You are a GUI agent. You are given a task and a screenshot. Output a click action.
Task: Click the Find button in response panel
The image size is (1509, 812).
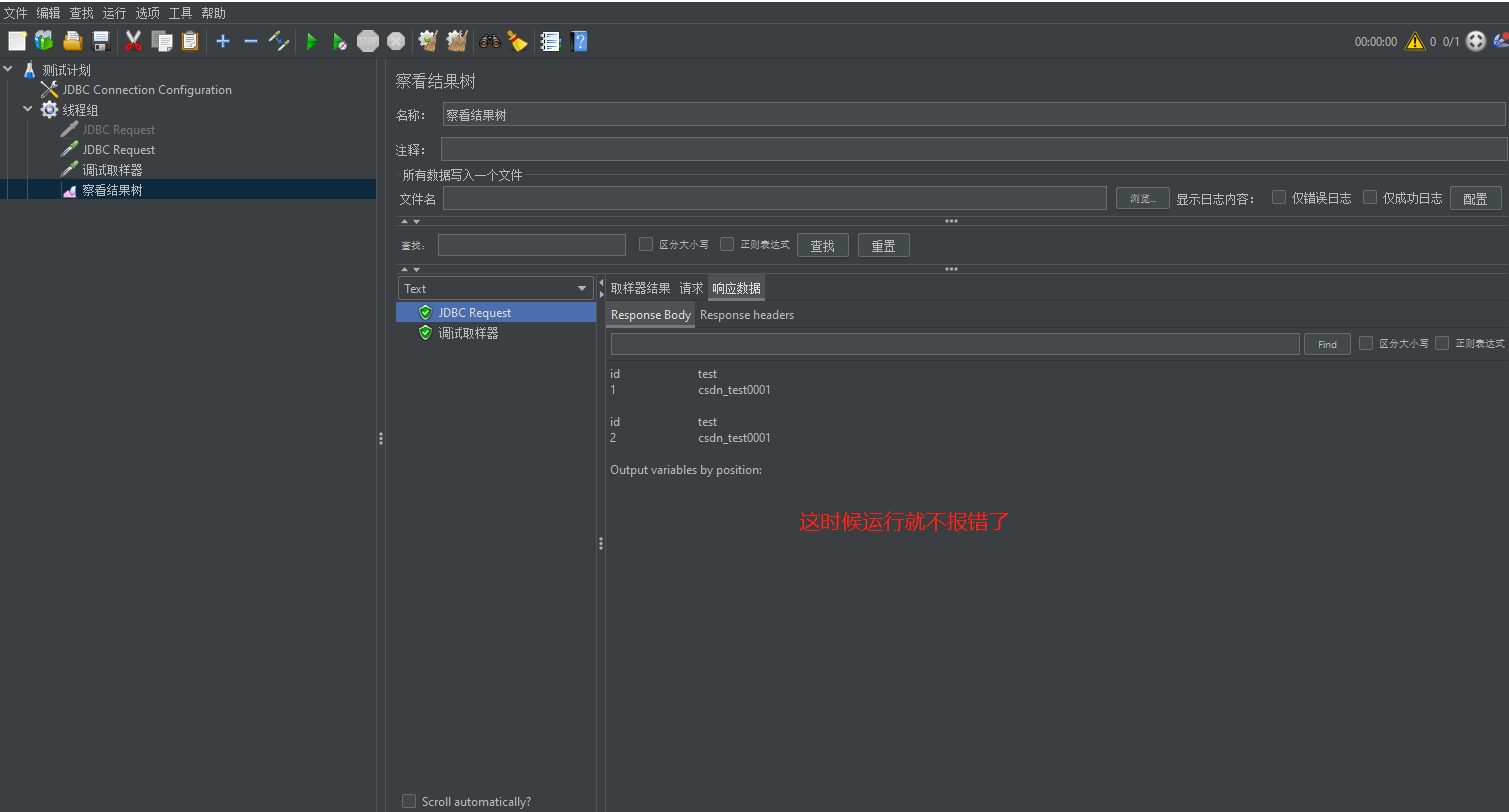[x=1327, y=344]
